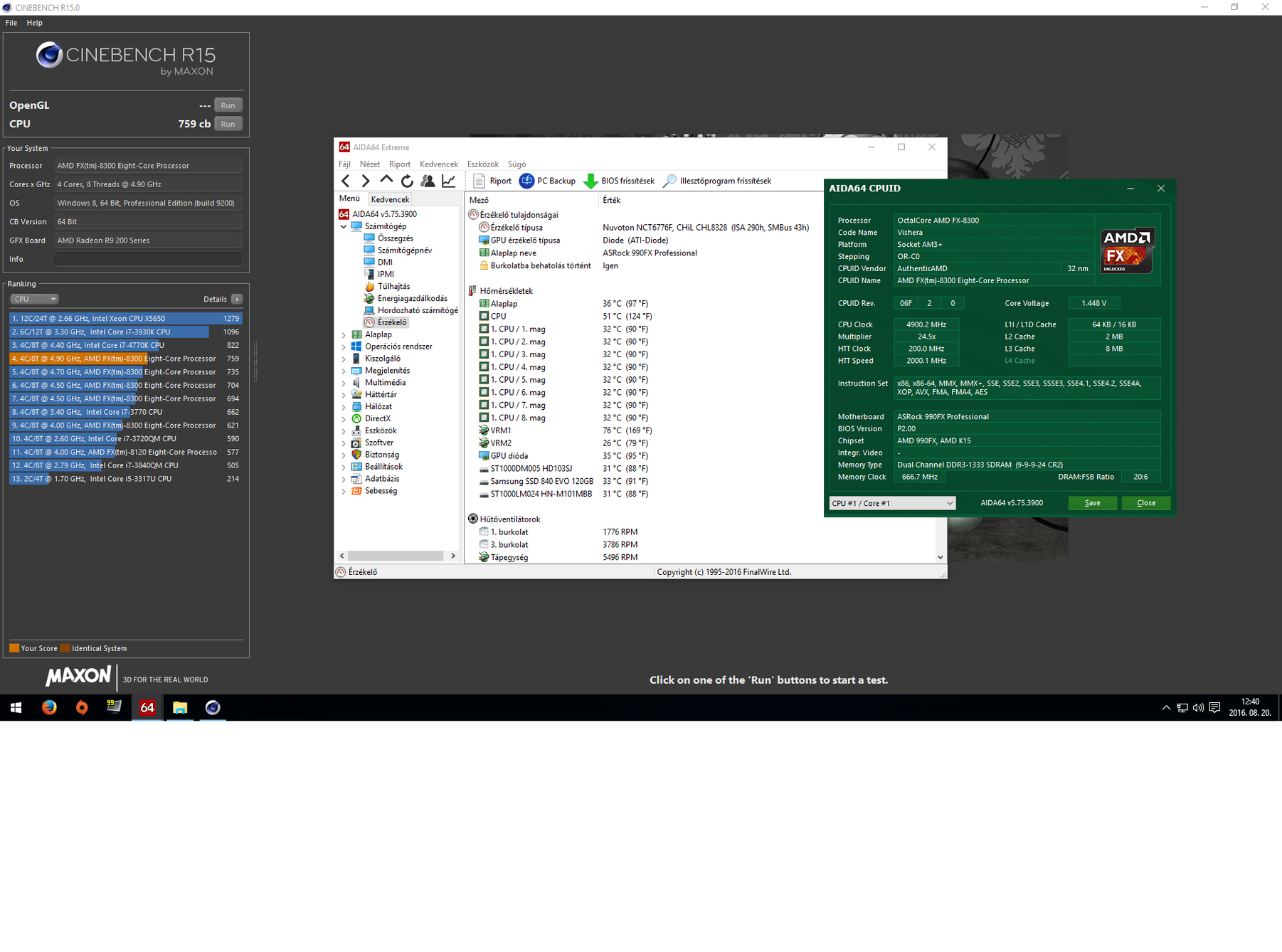Image resolution: width=1282 pixels, height=952 pixels.
Task: Click Save in AIDA64 CPUID window
Action: (1092, 503)
